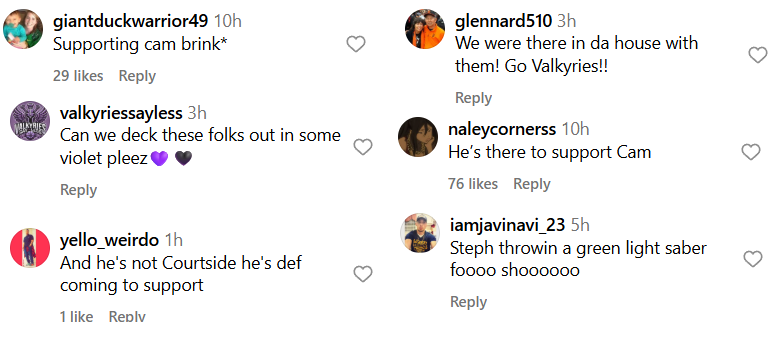The width and height of the screenshot is (775, 363).
Task: Open glennard510's profile photo
Action: pos(425,29)
